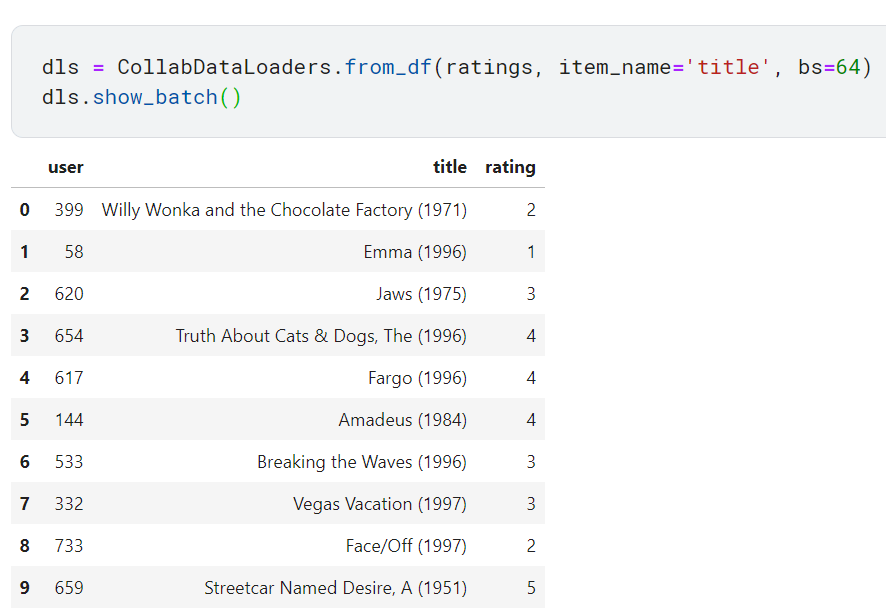Select 'Willy Wonka and the Chocolate Factory (1971)' cell

(284, 210)
